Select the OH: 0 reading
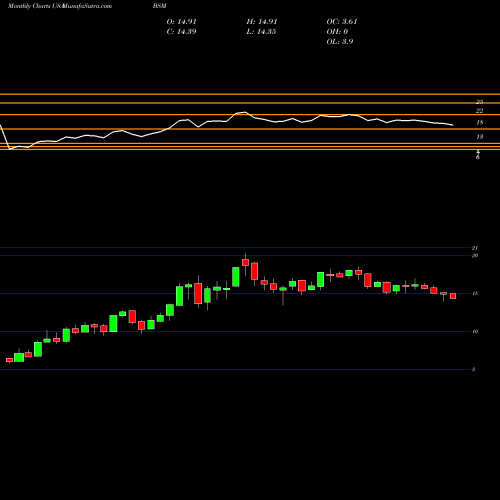This screenshot has width=500, height=500. pyautogui.click(x=337, y=32)
